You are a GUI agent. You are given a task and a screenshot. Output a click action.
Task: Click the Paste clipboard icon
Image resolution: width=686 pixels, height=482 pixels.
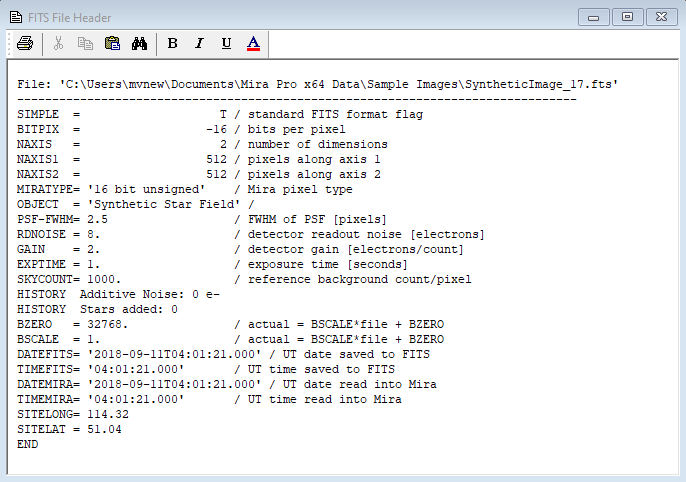pos(112,43)
